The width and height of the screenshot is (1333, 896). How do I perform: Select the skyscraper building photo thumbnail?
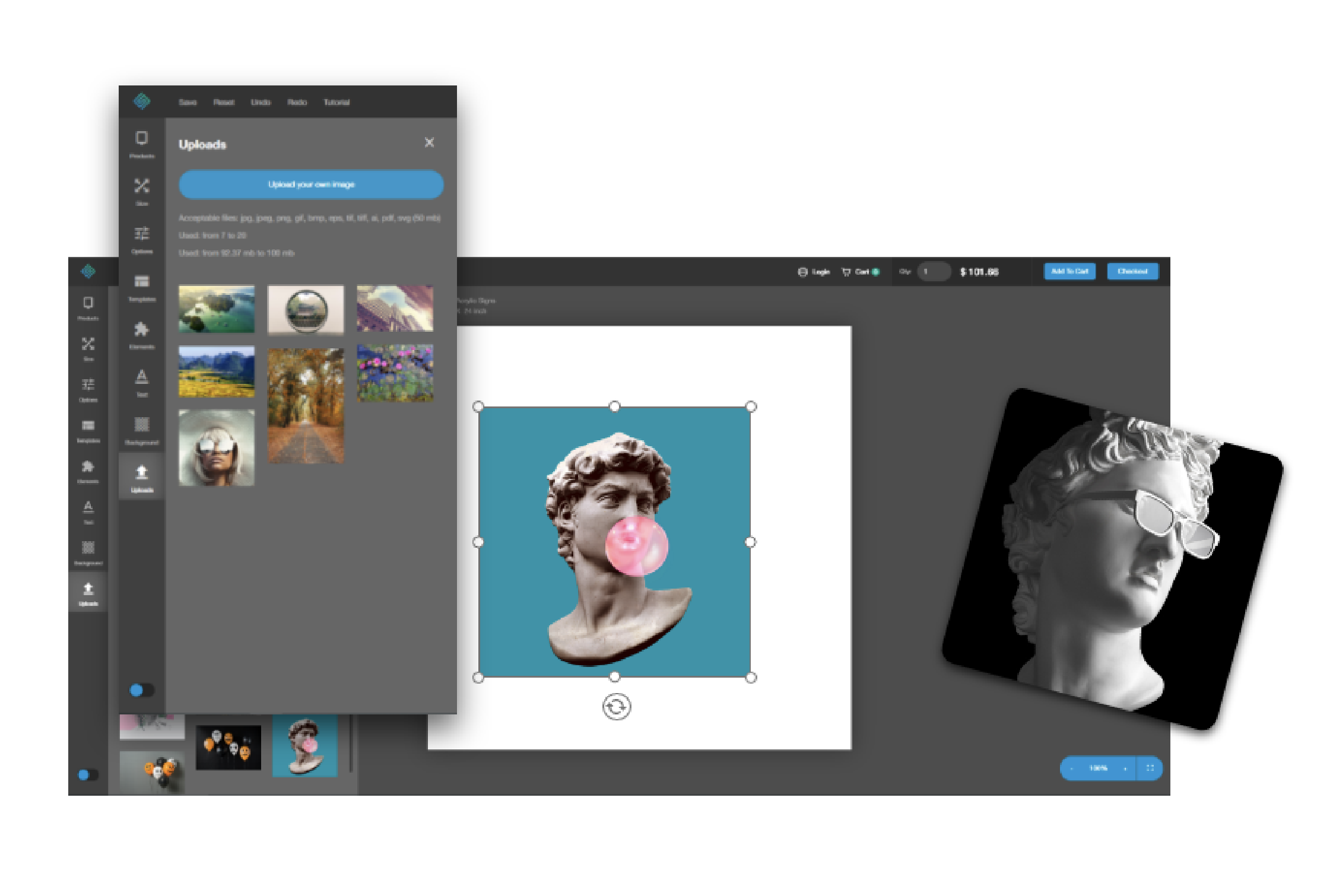click(x=395, y=309)
